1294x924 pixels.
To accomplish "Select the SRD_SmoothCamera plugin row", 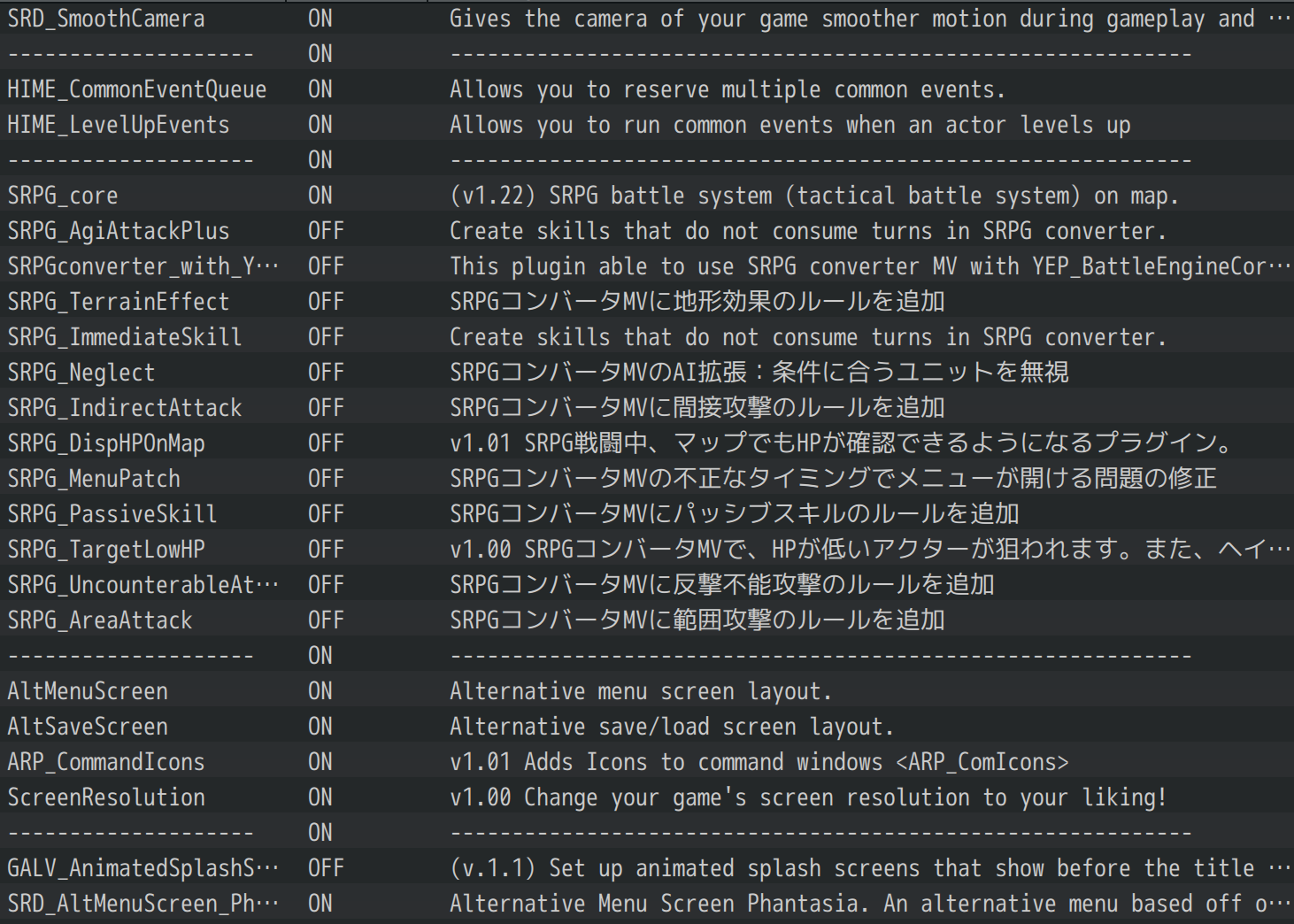I will pyautogui.click(x=647, y=18).
